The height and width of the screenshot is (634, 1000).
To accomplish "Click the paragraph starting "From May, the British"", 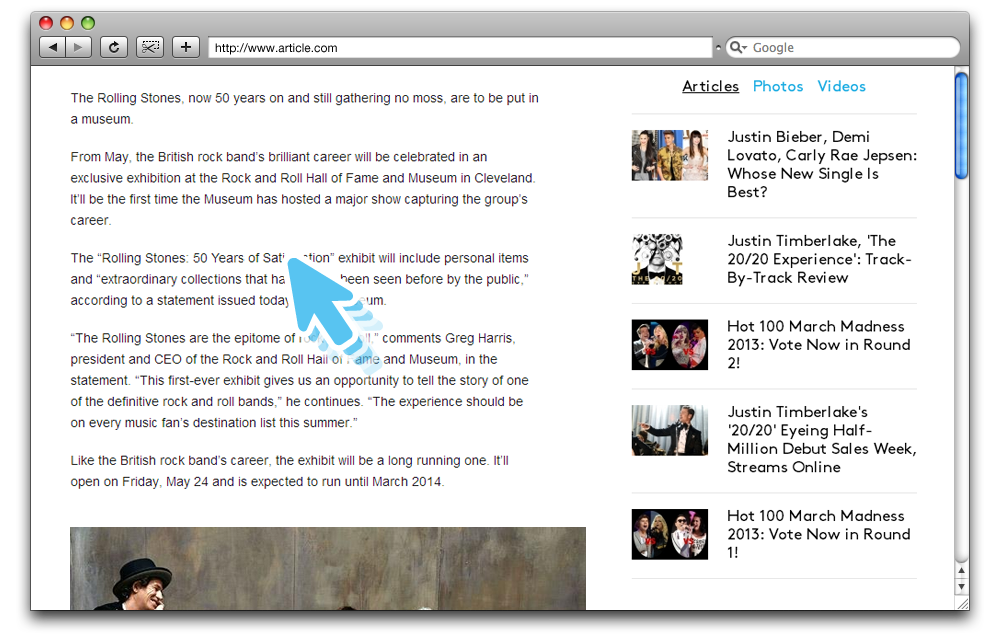I will pos(303,188).
